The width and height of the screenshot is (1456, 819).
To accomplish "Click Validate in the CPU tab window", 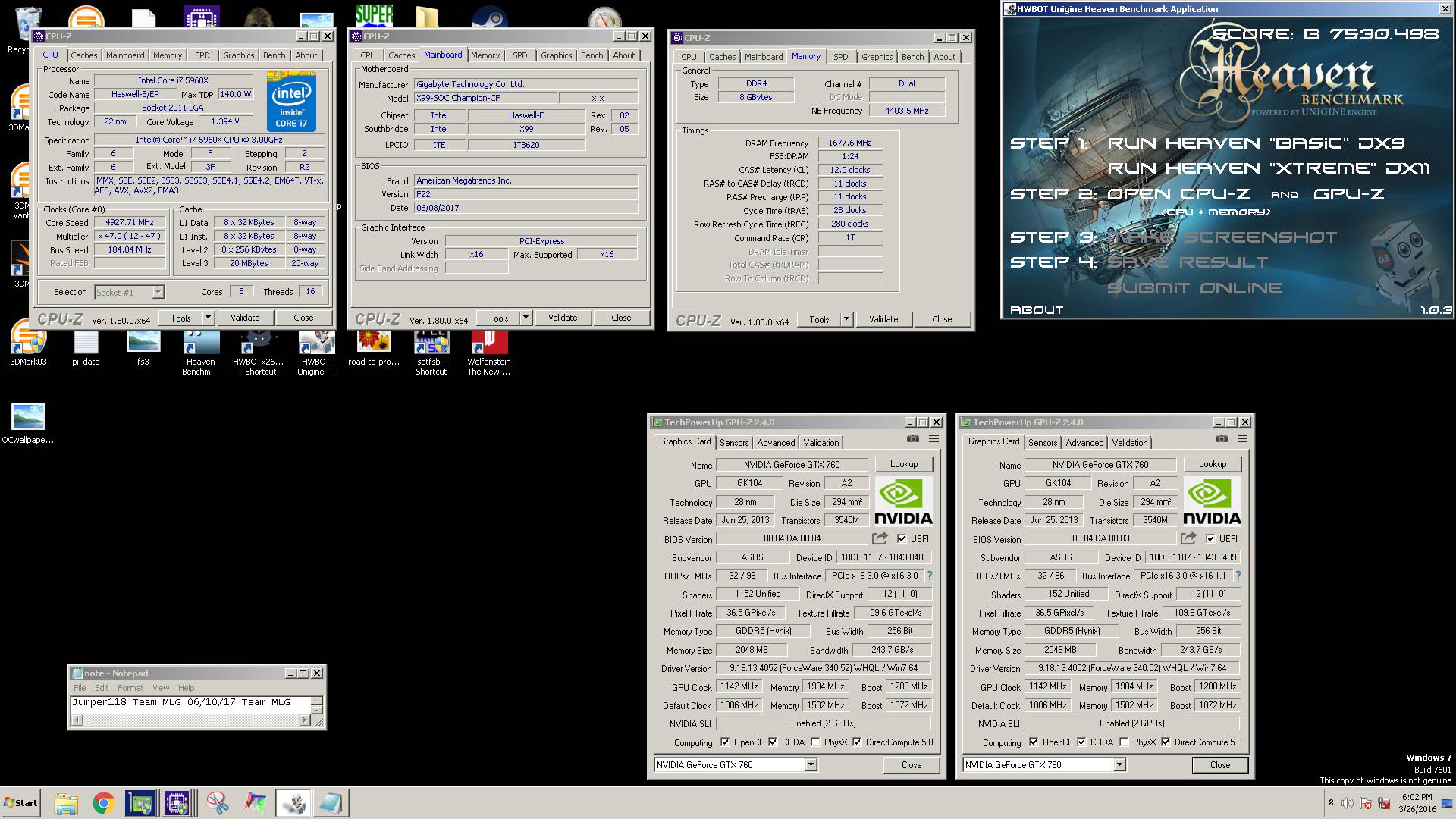I will pyautogui.click(x=245, y=318).
